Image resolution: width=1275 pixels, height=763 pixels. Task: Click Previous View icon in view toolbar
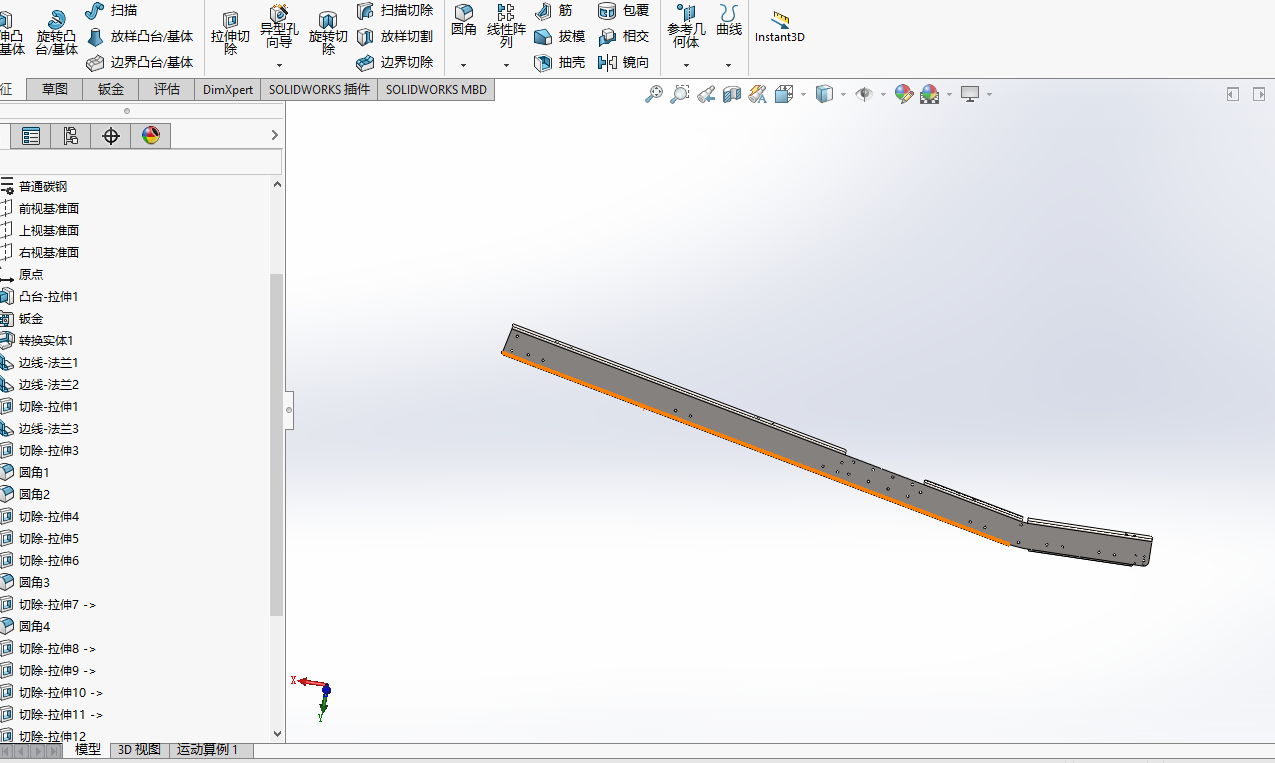706,94
